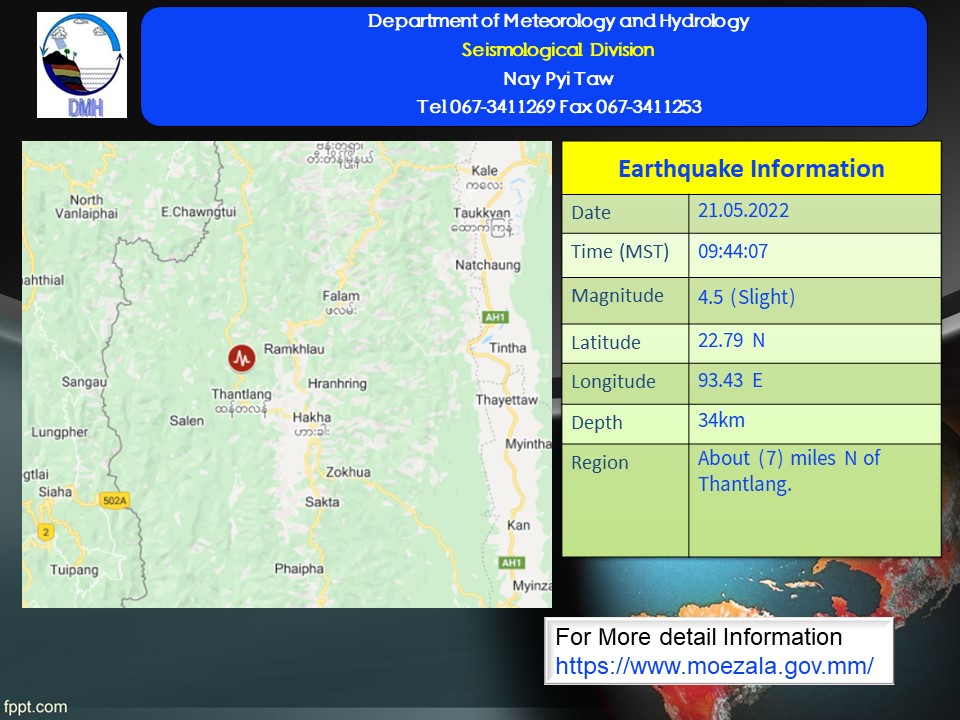Screen dimensions: 960x720
Task: Click the Nay Pyi Taw text
Action: click(x=558, y=78)
